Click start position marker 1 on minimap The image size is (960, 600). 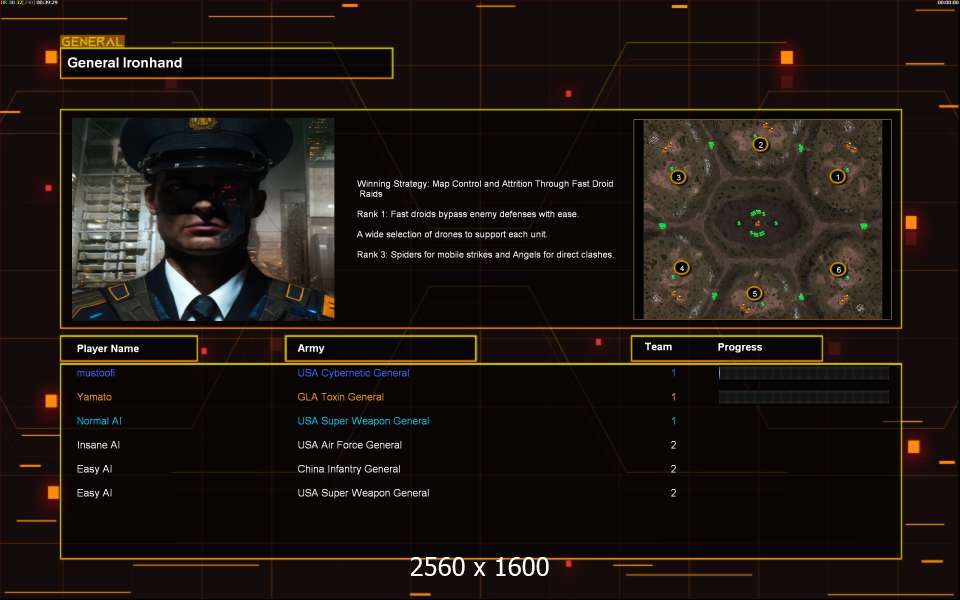pos(838,177)
